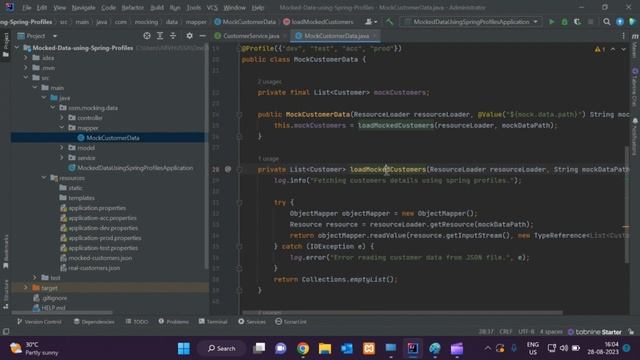This screenshot has width=640, height=360.
Task: Open TODO tool window
Action: coord(137,322)
